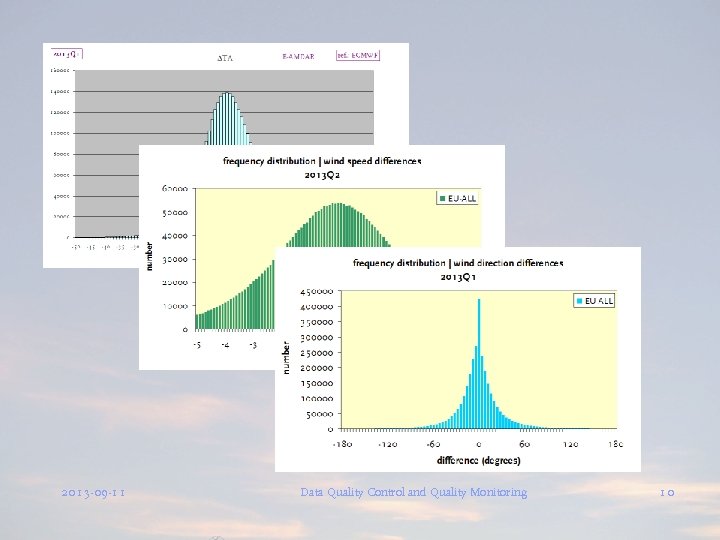720x540 pixels.
Task: Click the '30000' y-axis value on speed chart
Action: (174, 259)
